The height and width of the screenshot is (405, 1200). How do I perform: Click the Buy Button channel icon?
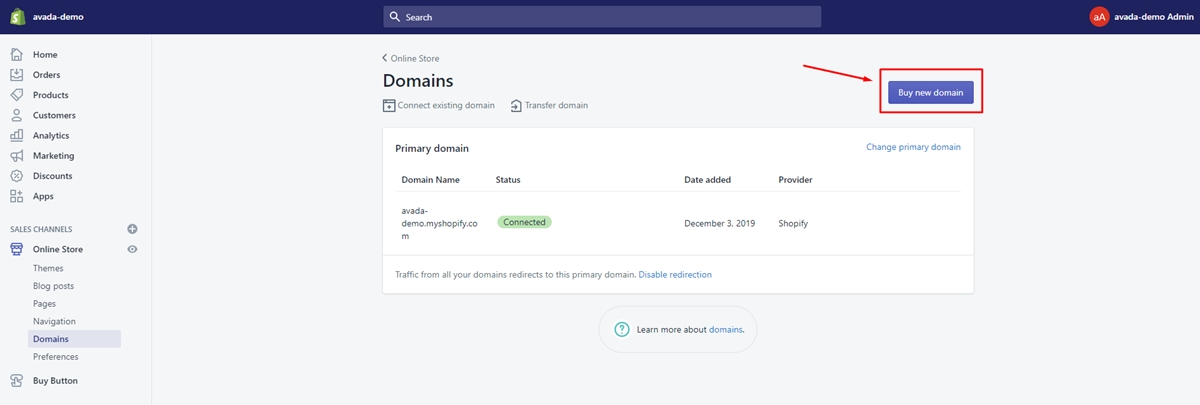click(17, 381)
